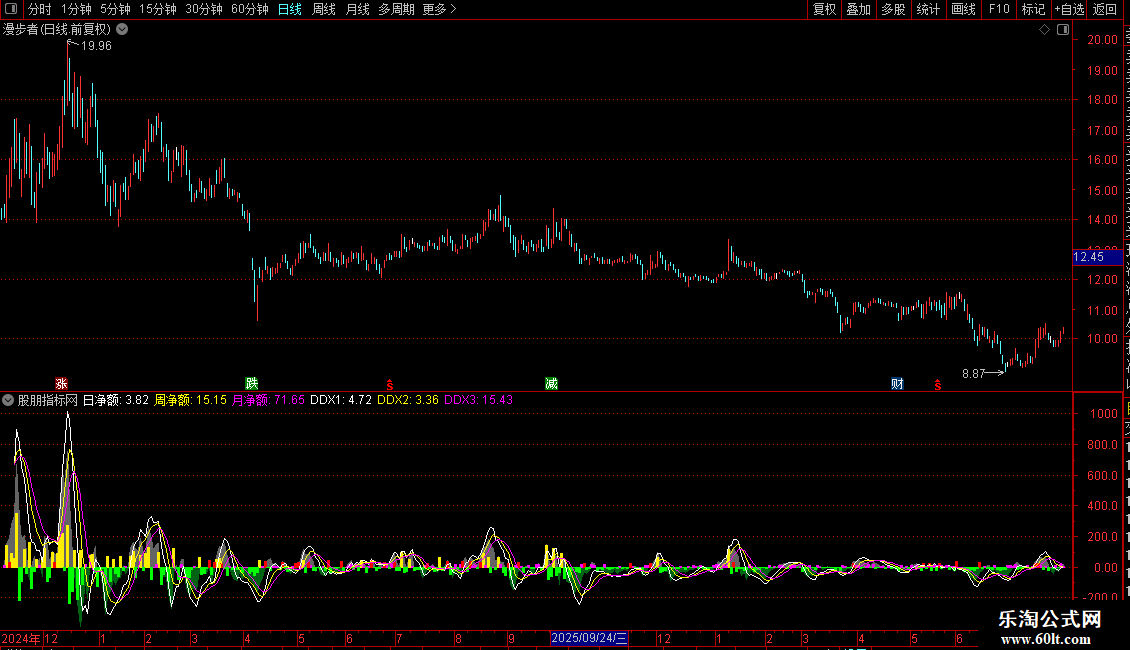Switch to 5分钟 chart period
Viewport: 1130px width, 650px height.
pyautogui.click(x=115, y=9)
